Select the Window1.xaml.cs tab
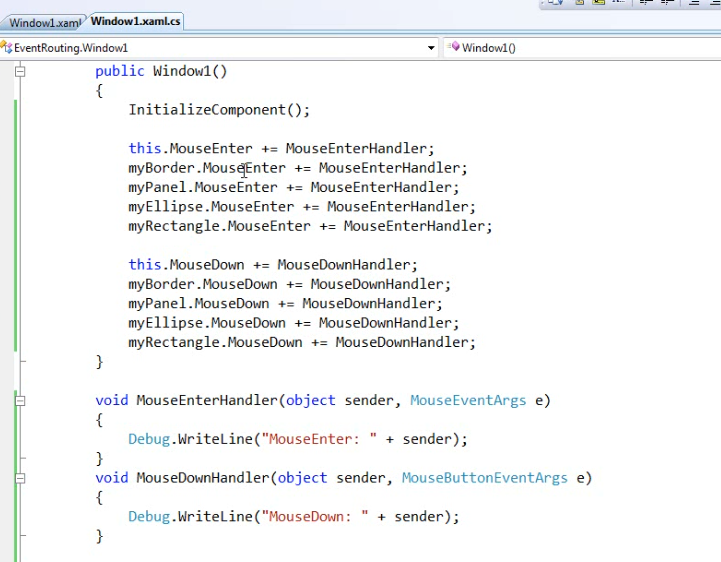The height and width of the screenshot is (562, 721). point(135,21)
